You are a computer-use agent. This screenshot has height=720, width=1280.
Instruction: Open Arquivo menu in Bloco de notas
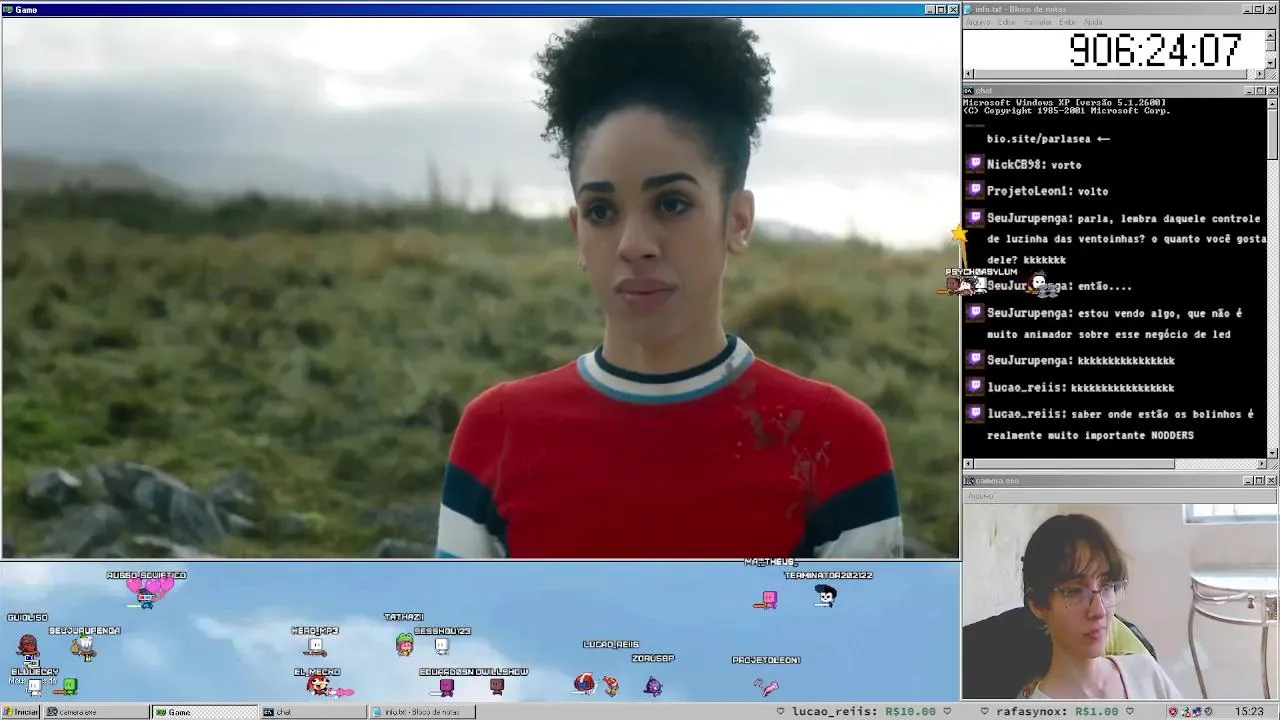tap(977, 22)
